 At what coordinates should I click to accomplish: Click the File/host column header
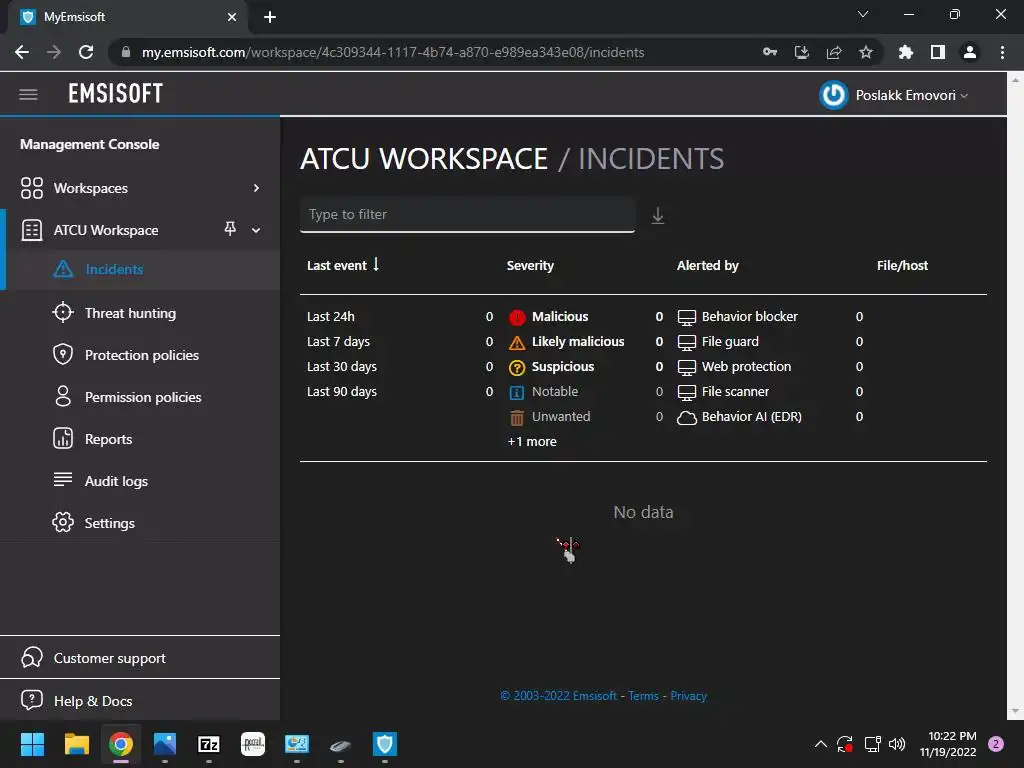pos(902,265)
